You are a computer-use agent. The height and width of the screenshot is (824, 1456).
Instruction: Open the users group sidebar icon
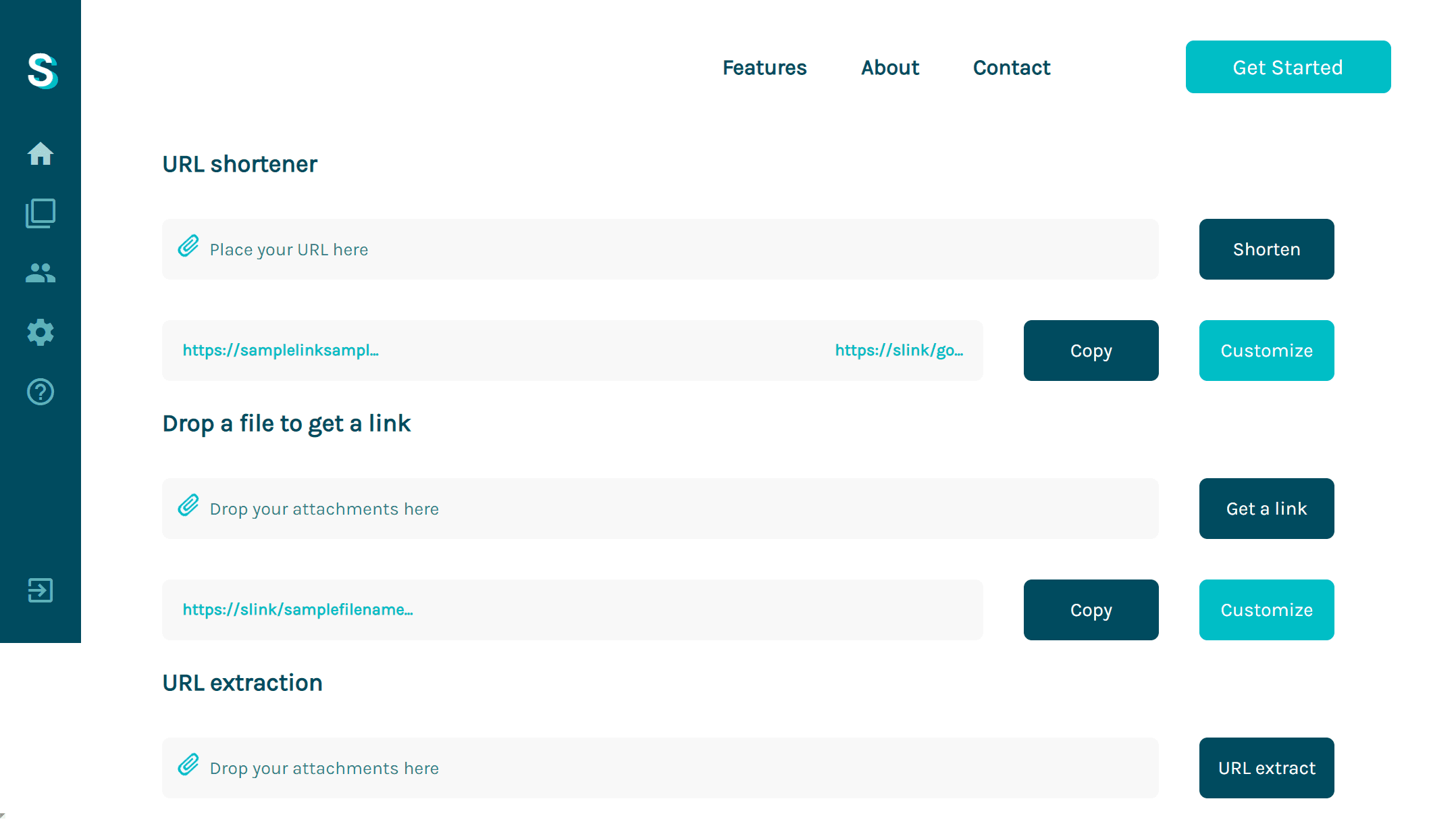click(41, 273)
